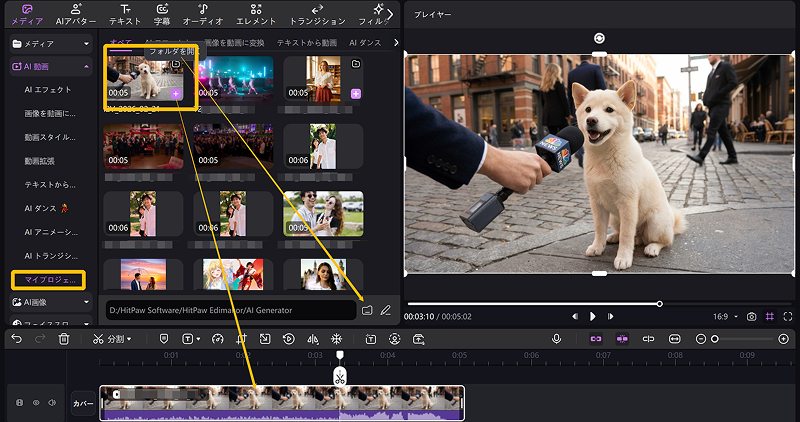This screenshot has height=422, width=800.
Task: Open the dropdown arrow beside the T tool
Action: 198,339
